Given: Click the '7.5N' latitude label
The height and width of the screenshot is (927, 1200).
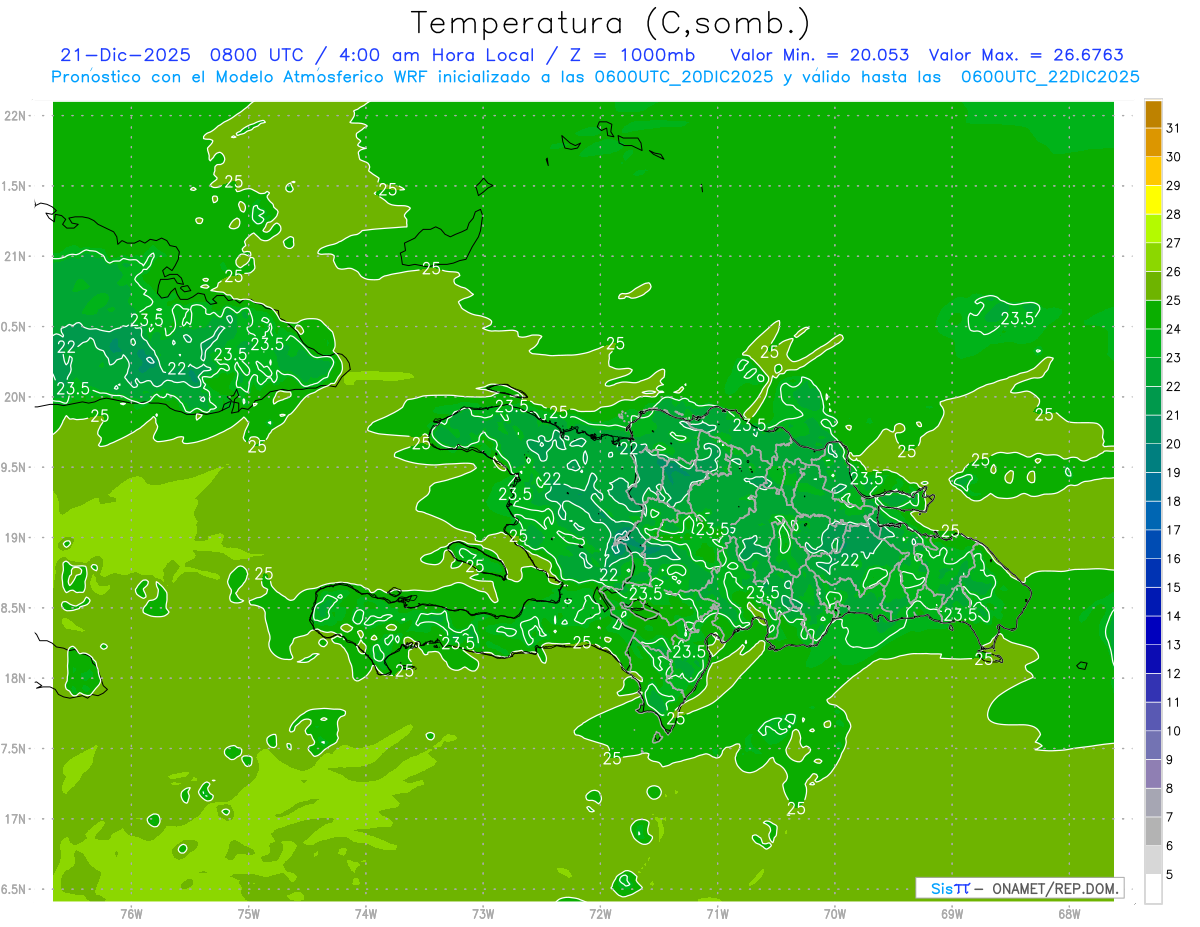Looking at the screenshot, I should click(x=15, y=748).
